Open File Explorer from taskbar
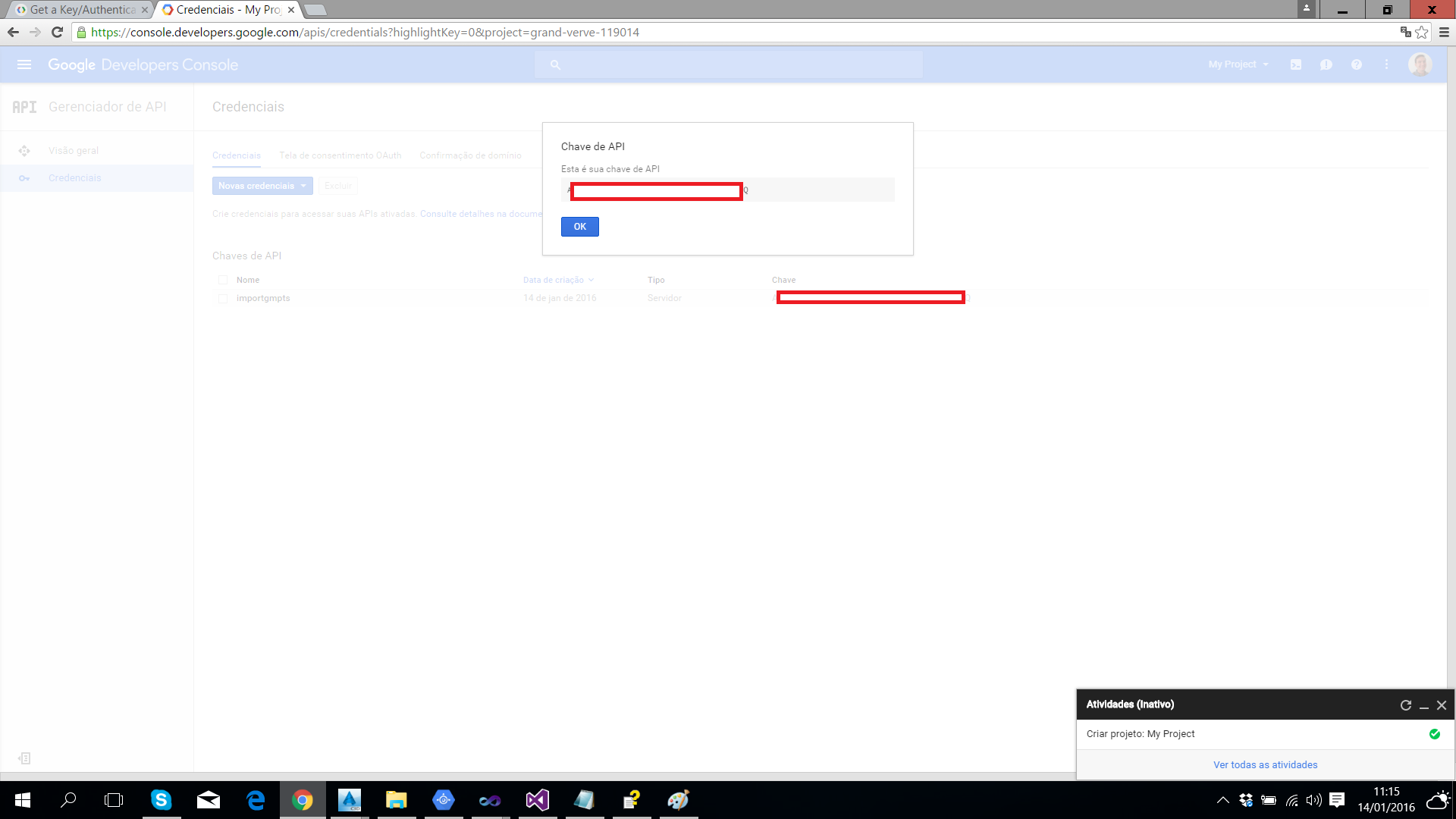1456x819 pixels. click(396, 800)
